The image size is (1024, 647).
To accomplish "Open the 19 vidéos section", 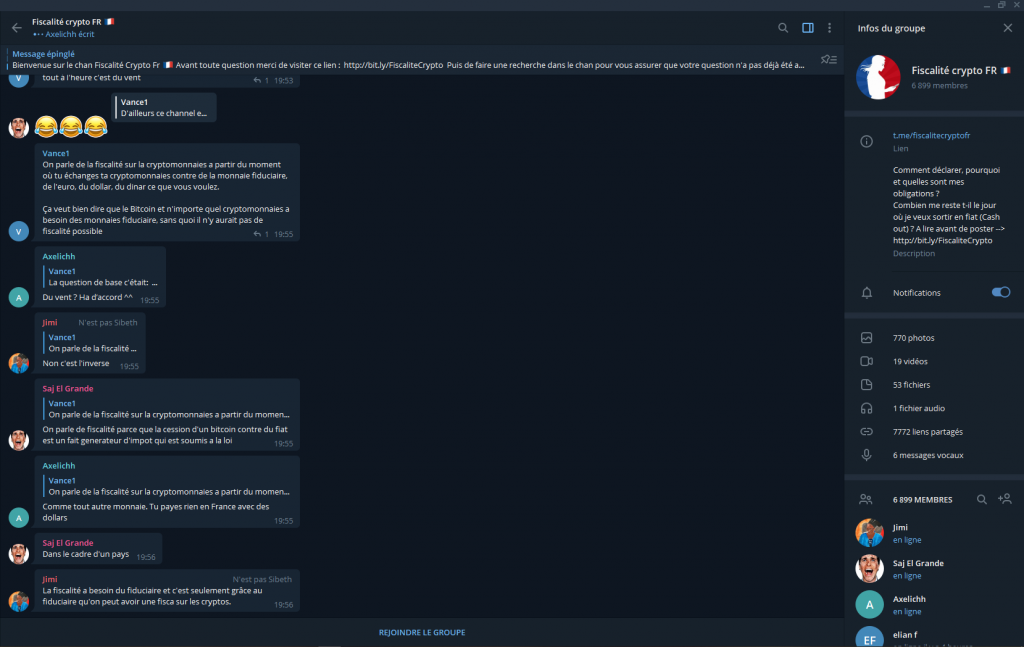I will point(912,361).
